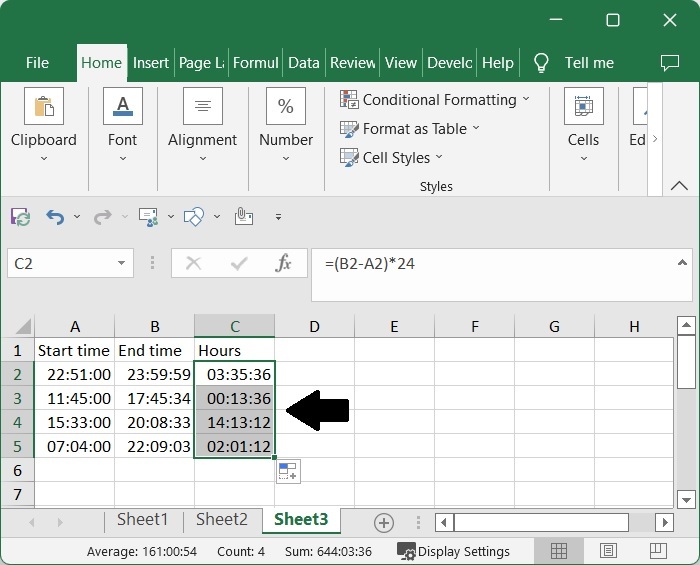The height and width of the screenshot is (565, 700).
Task: Switch to the Data tab
Action: [x=304, y=63]
